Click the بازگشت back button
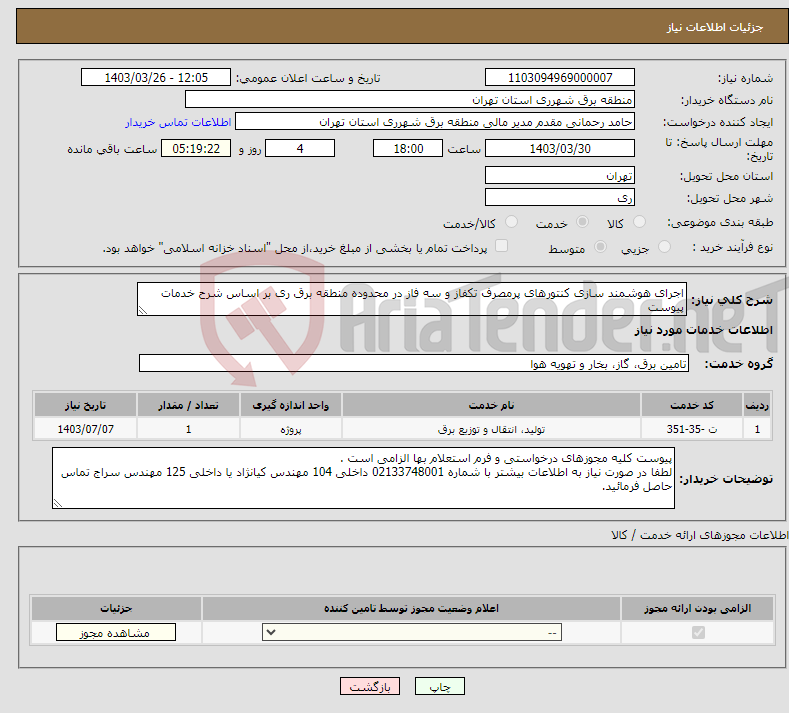789x713 pixels. click(370, 686)
